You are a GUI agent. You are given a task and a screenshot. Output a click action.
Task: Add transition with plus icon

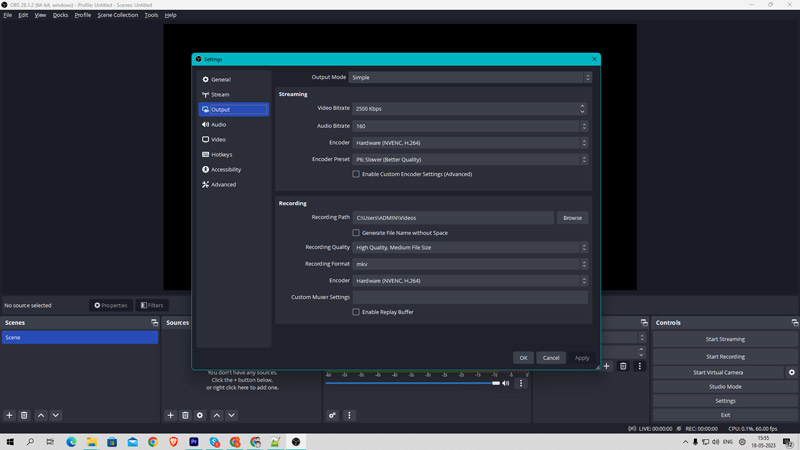(x=606, y=366)
